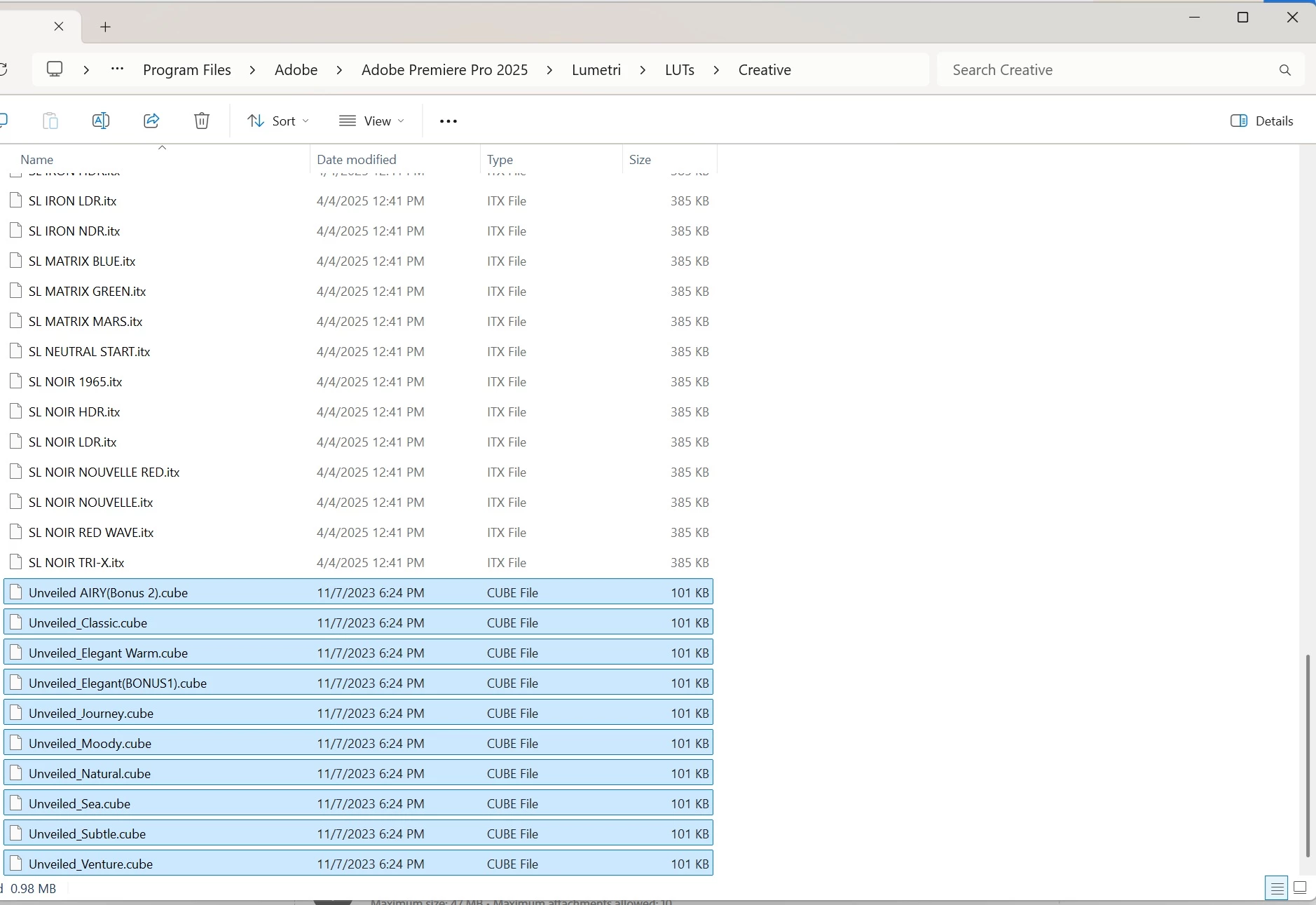Click file icon of SL NEUTRAL START.itx

point(15,351)
